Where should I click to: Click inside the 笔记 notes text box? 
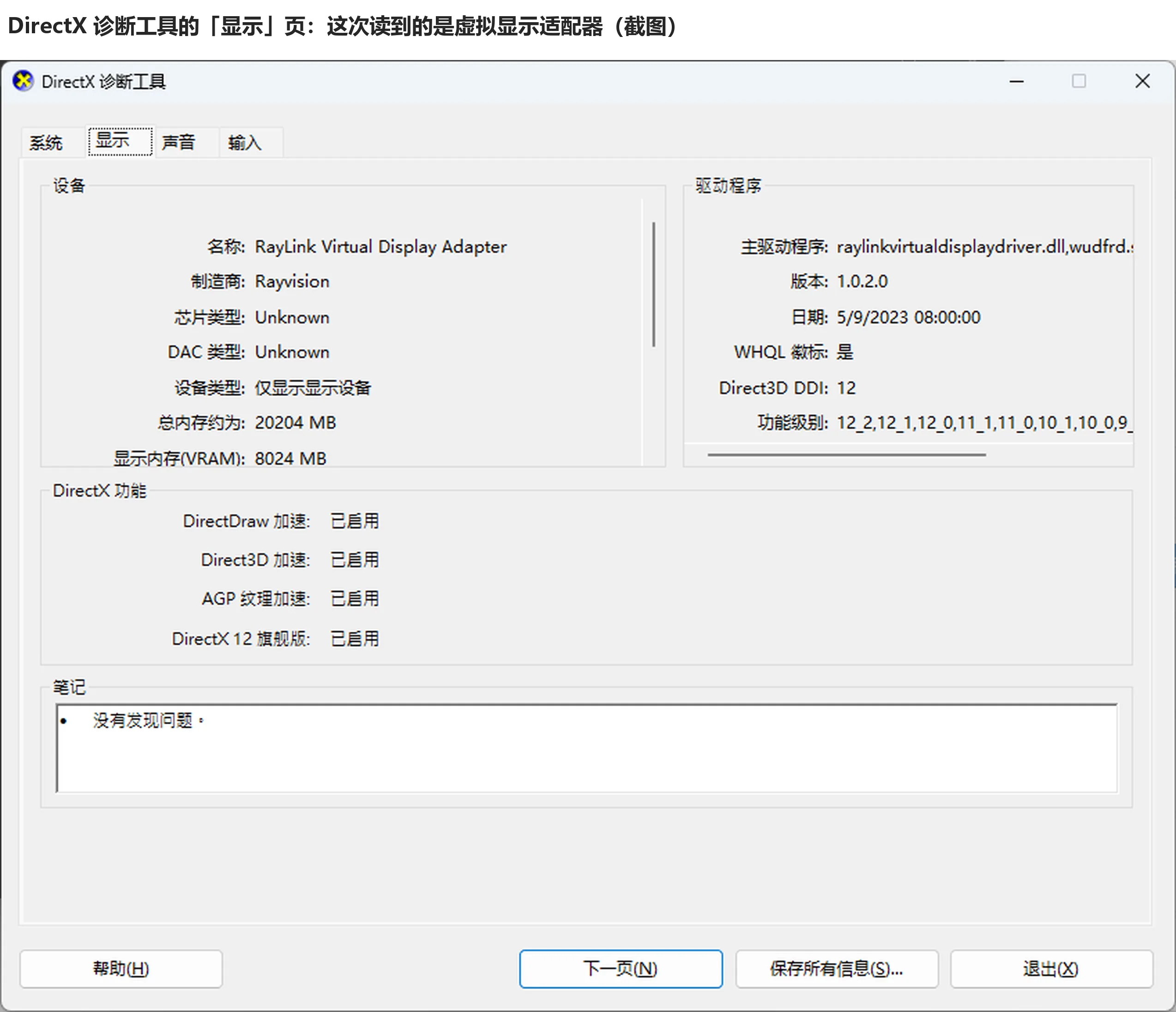pyautogui.click(x=587, y=748)
